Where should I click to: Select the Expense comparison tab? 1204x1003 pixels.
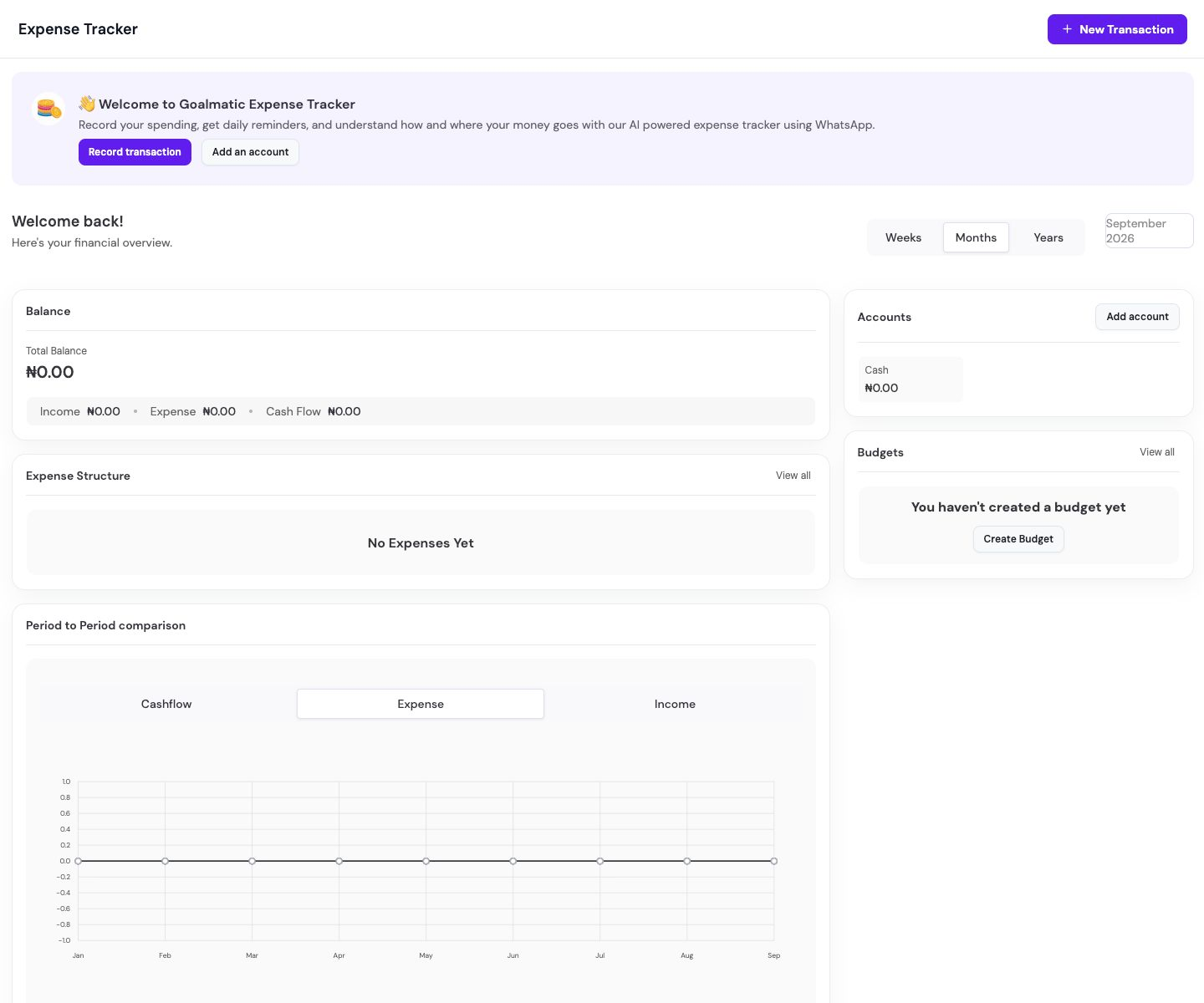tap(421, 704)
